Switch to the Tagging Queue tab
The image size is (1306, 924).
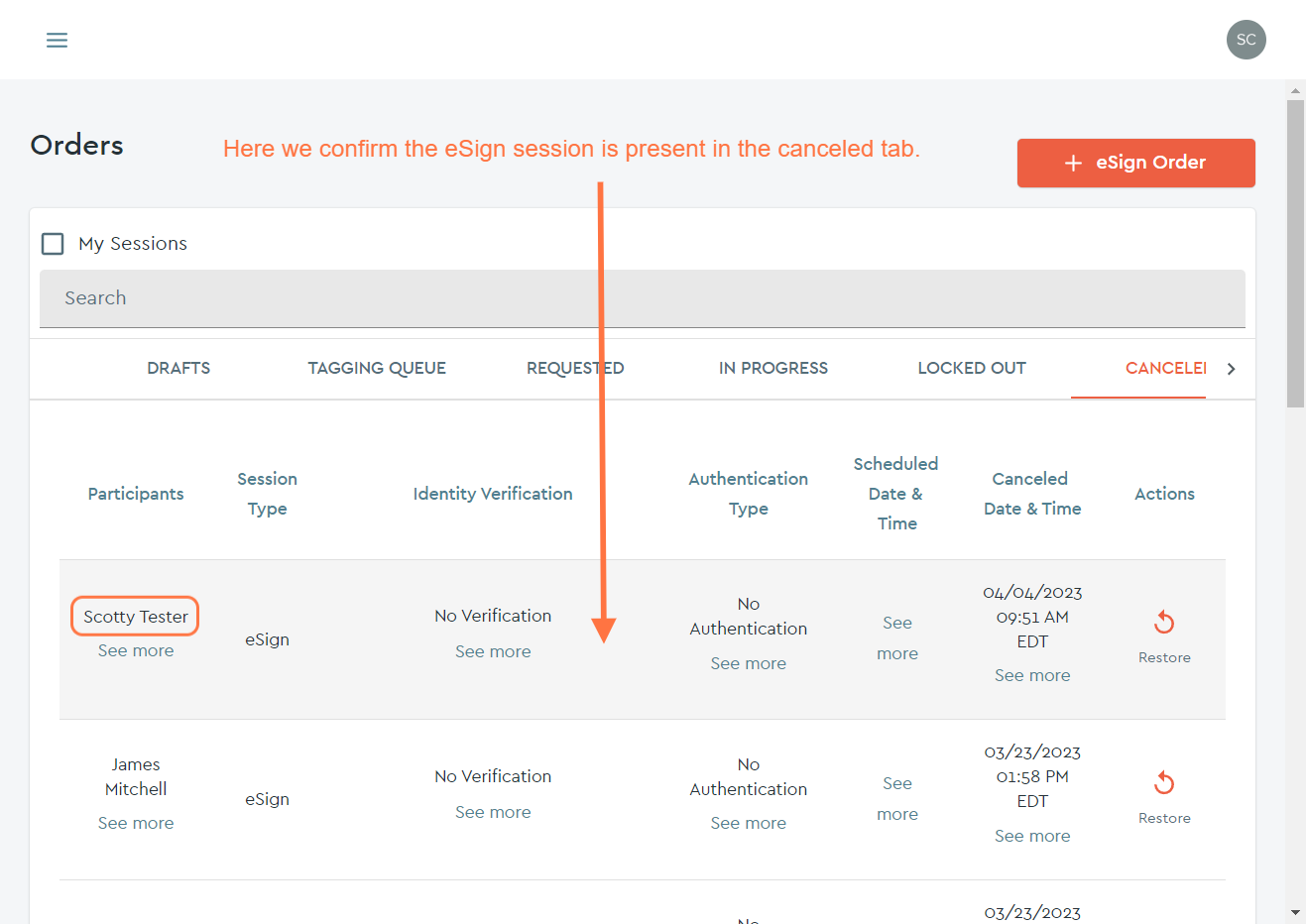[377, 368]
